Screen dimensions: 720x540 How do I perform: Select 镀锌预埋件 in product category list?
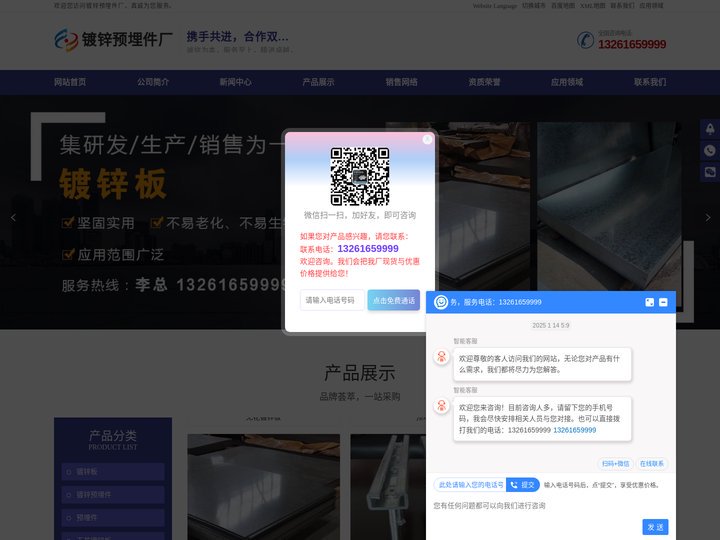(113, 495)
